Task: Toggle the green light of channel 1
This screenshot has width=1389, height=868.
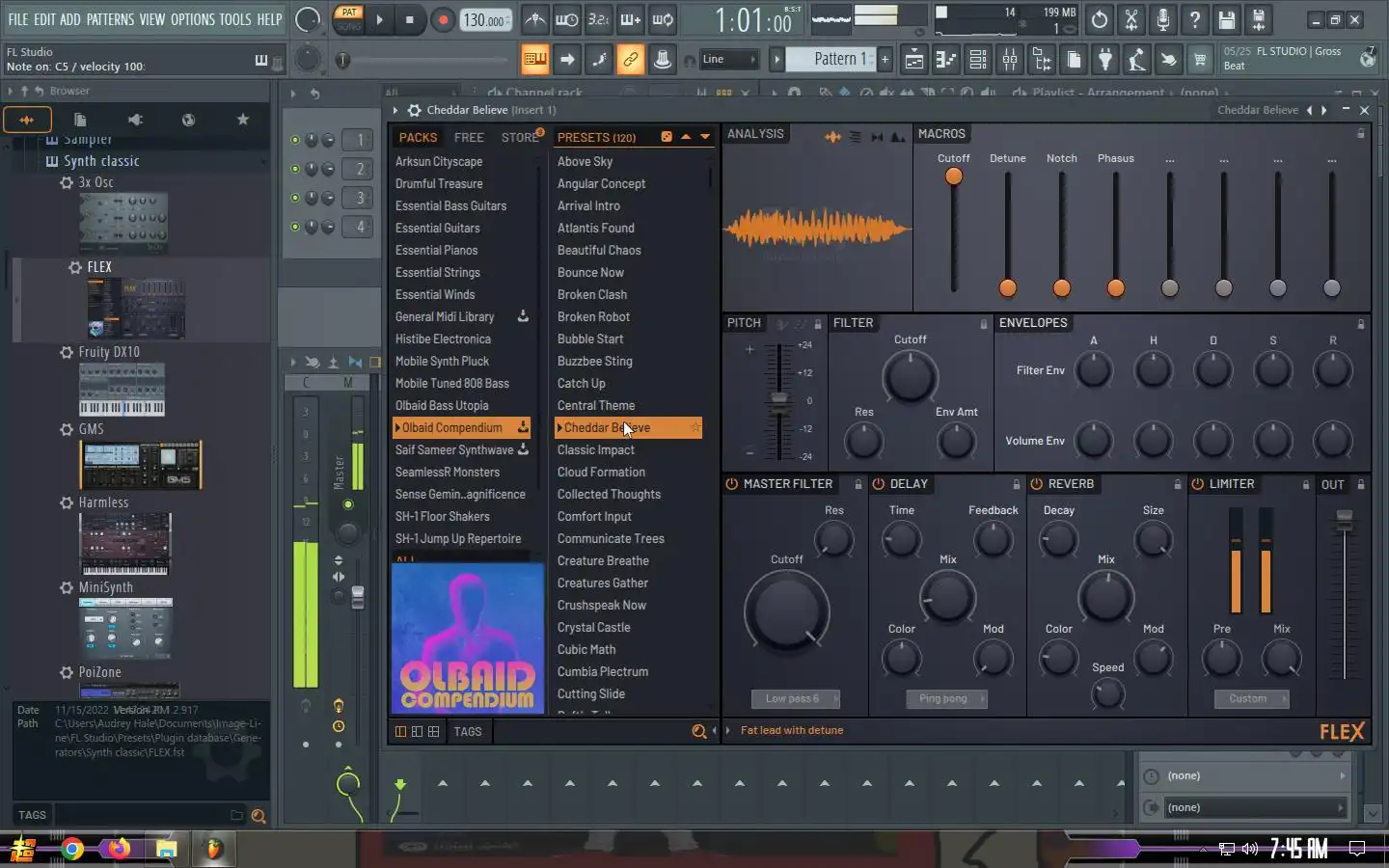Action: point(295,140)
